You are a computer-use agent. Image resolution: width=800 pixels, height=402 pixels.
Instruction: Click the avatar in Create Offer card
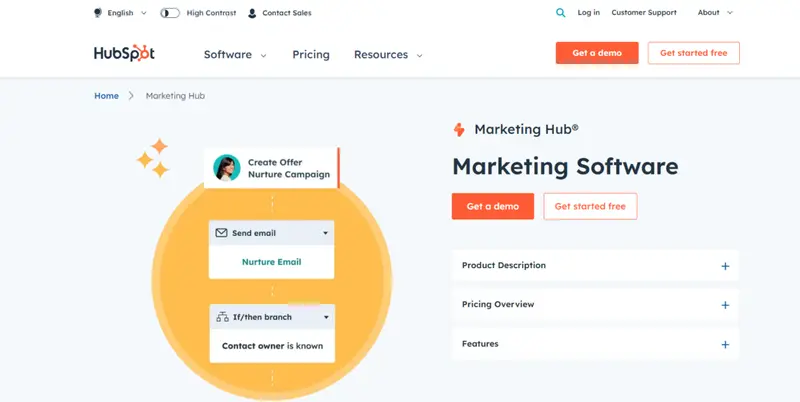point(227,168)
